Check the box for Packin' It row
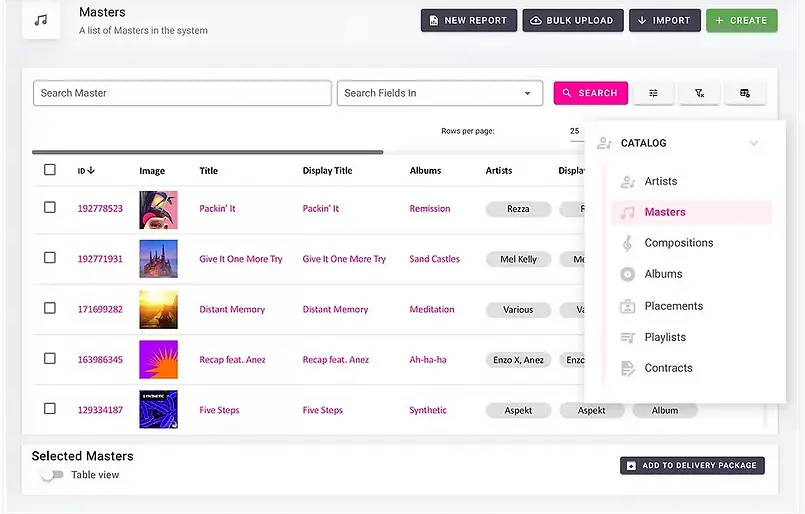The height and width of the screenshot is (514, 805). [50, 207]
